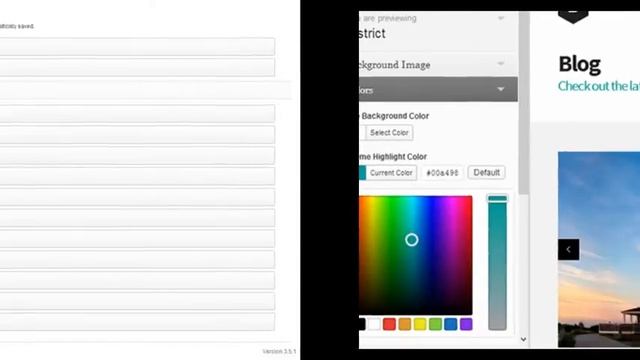Image resolution: width=640 pixels, height=360 pixels.
Task: Click the Background Color label
Action: pos(395,116)
